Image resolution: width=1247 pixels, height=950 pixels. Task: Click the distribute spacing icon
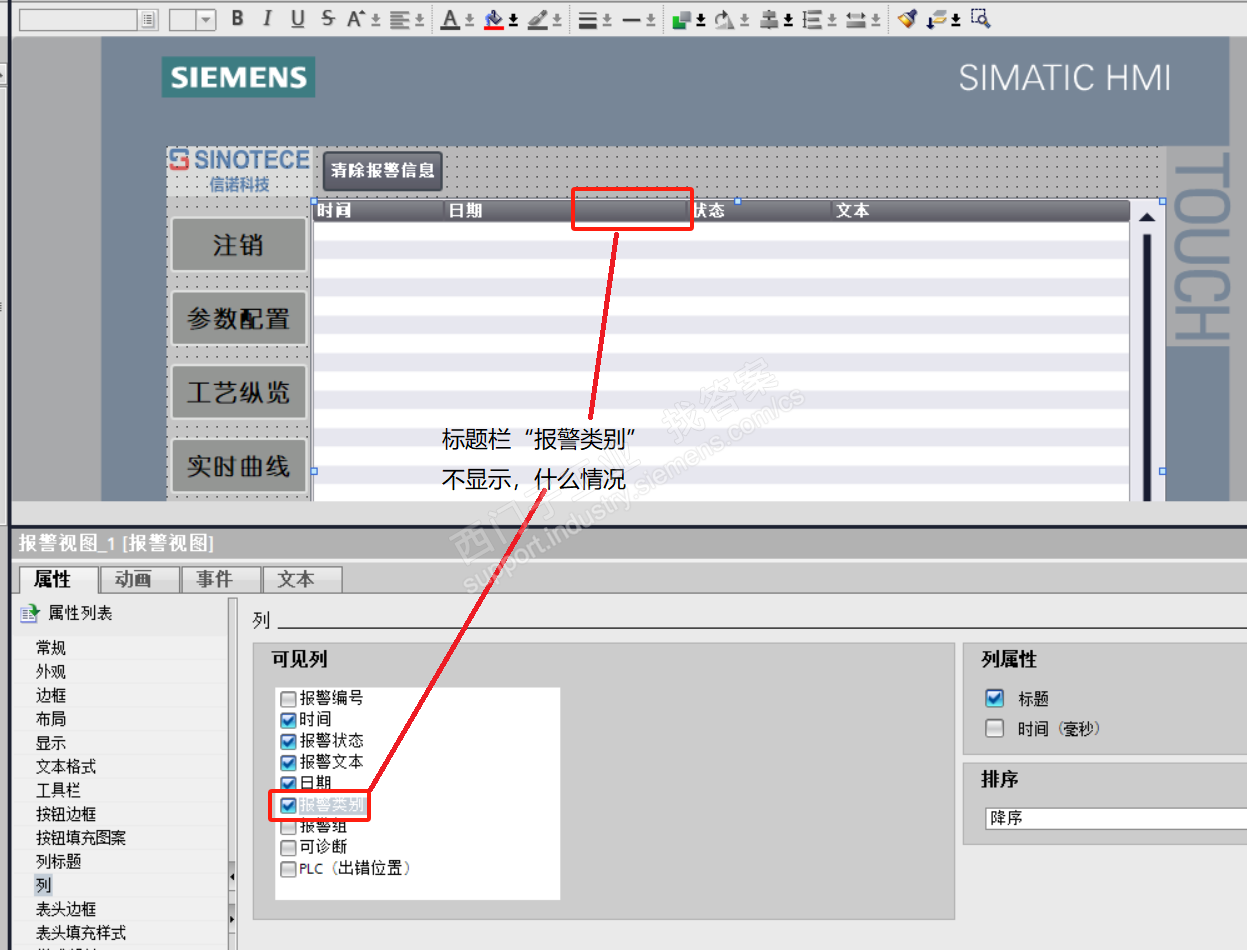(812, 19)
